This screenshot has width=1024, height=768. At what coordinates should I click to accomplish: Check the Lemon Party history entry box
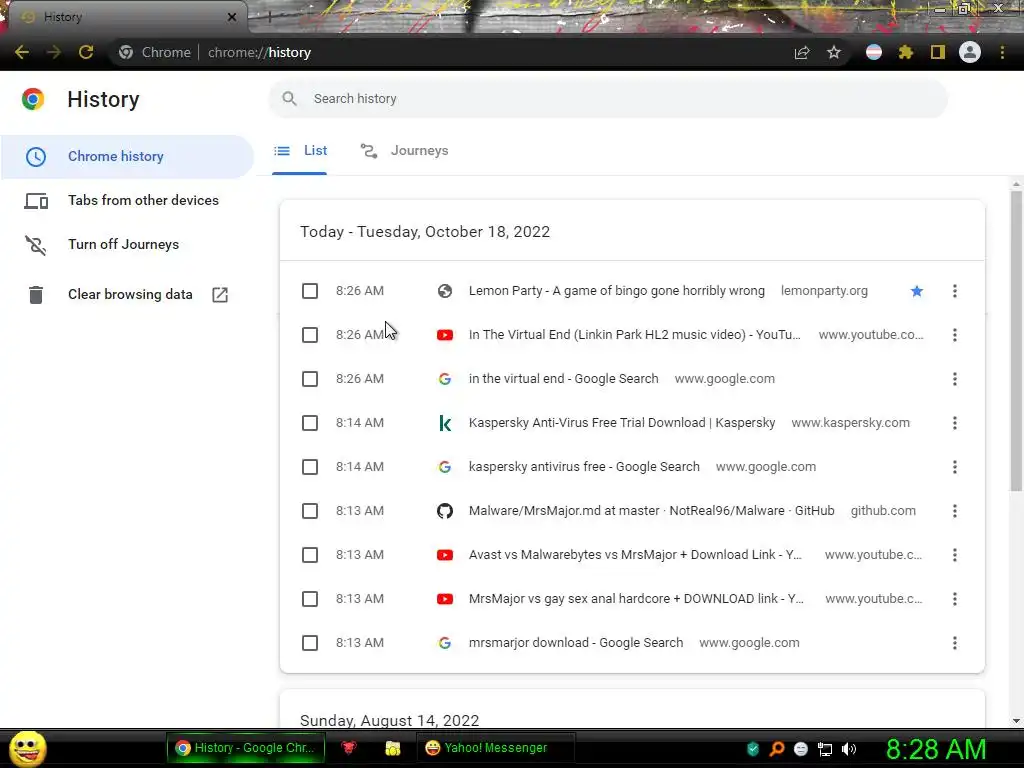(x=310, y=291)
